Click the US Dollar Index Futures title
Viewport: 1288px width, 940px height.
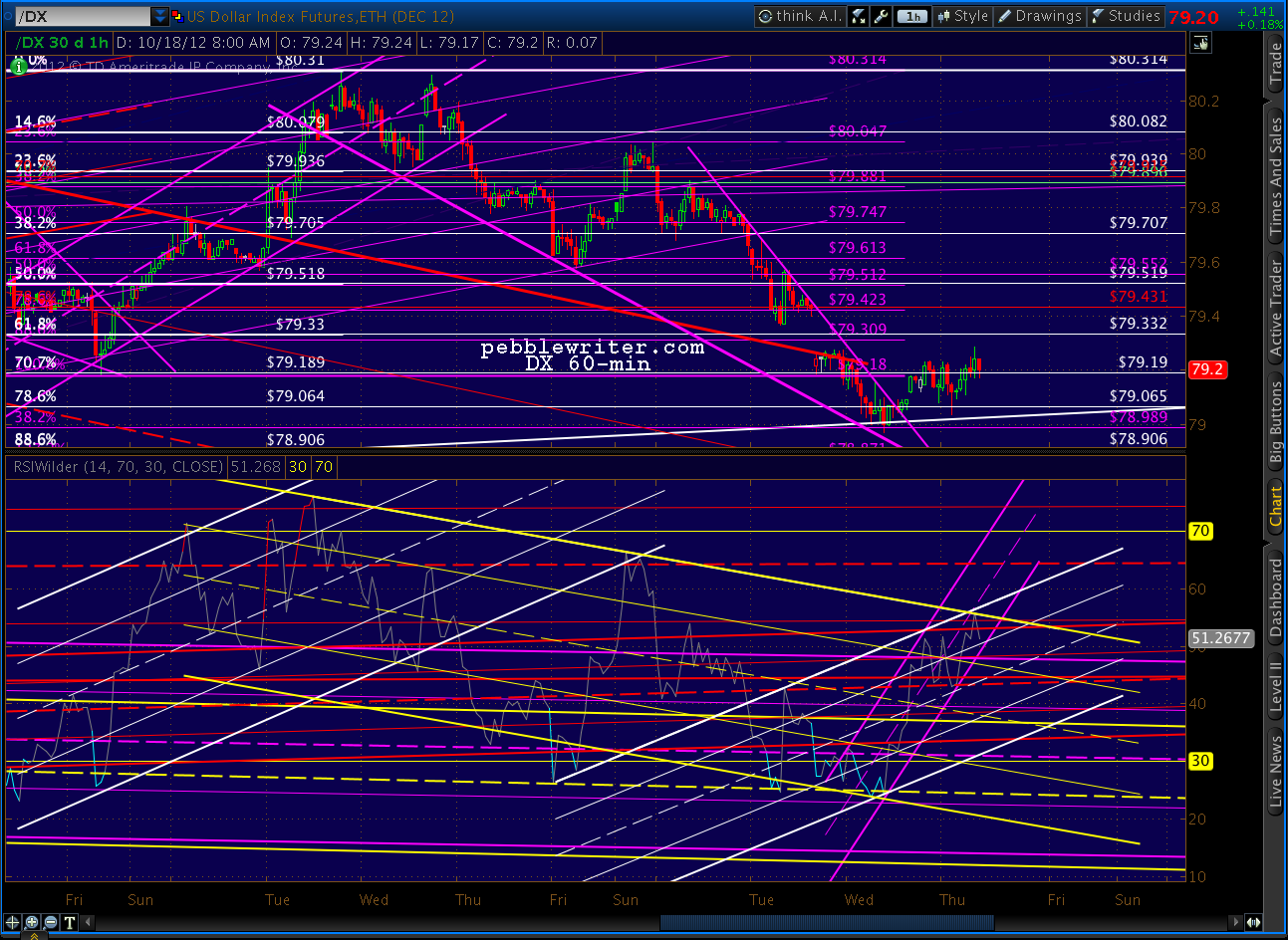[x=320, y=16]
